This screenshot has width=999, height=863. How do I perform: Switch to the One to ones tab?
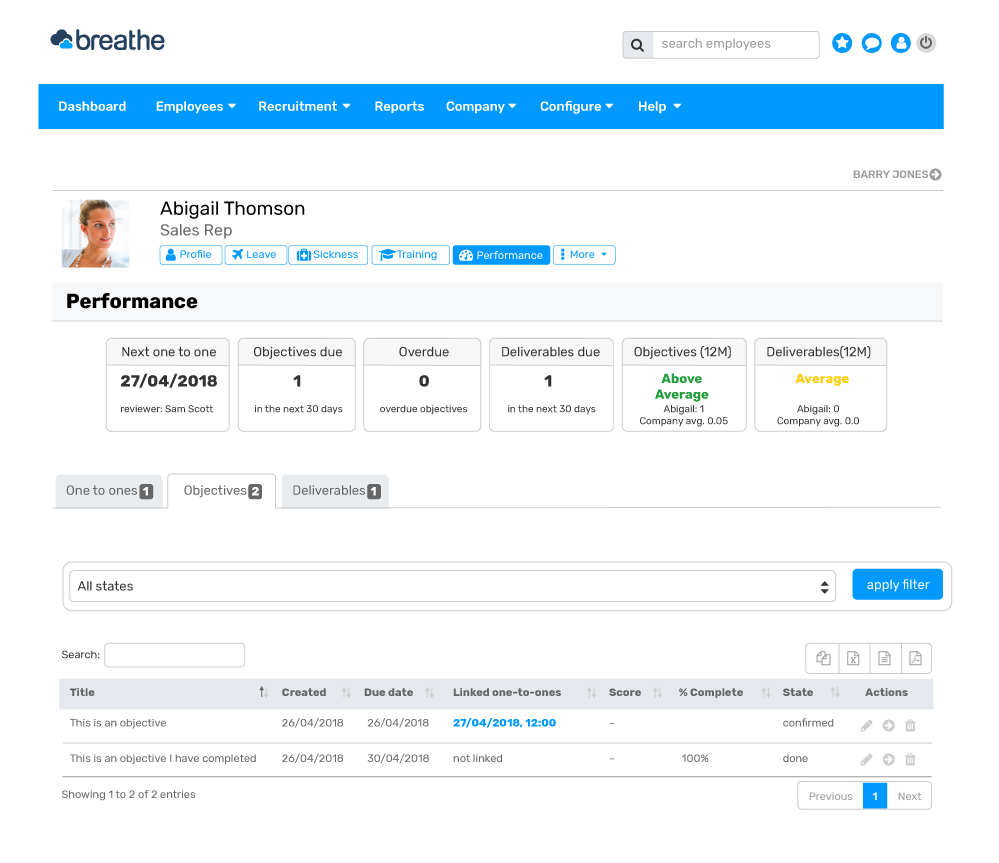108,491
